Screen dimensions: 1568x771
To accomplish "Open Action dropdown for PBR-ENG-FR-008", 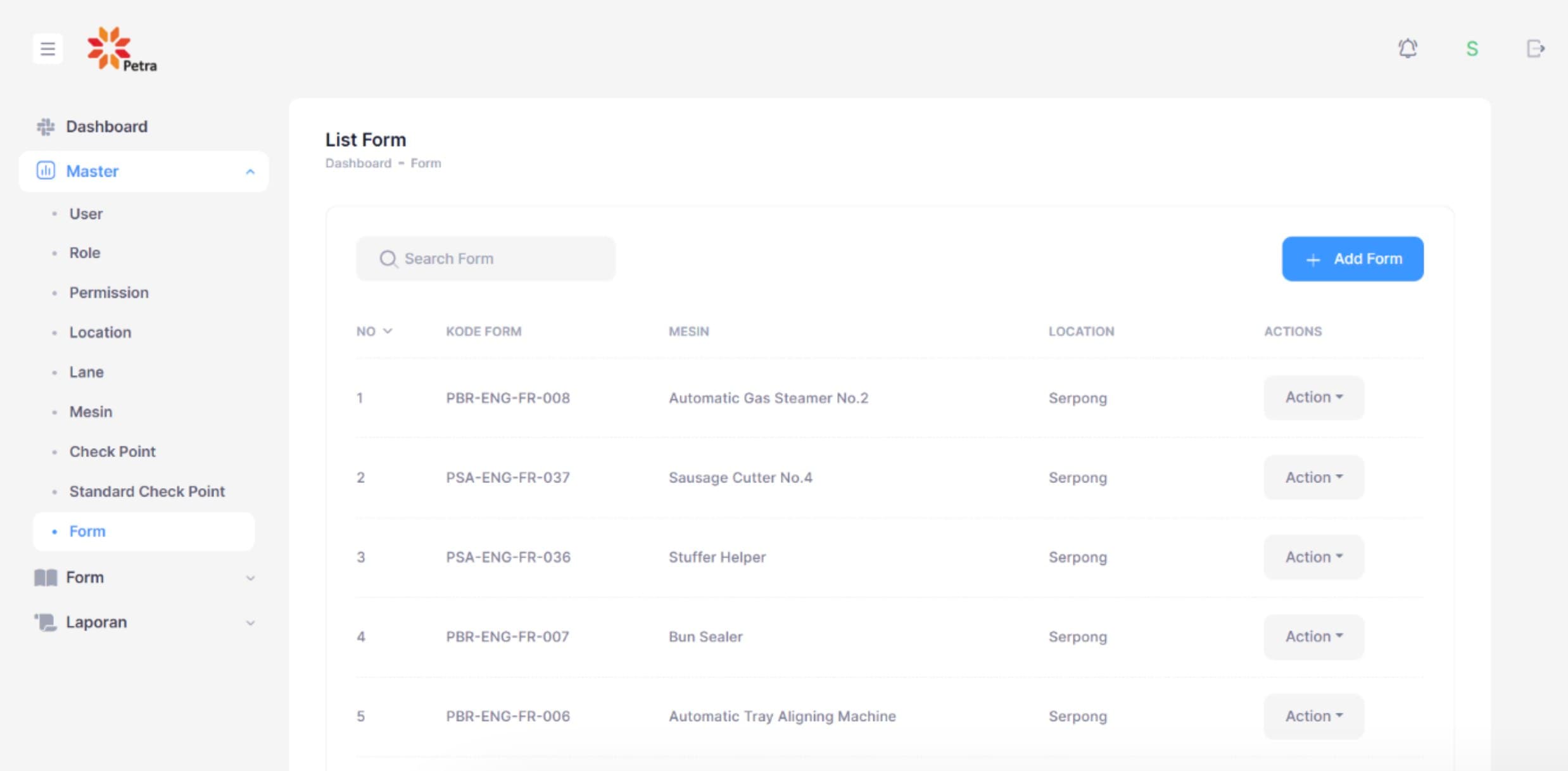I will click(1313, 398).
